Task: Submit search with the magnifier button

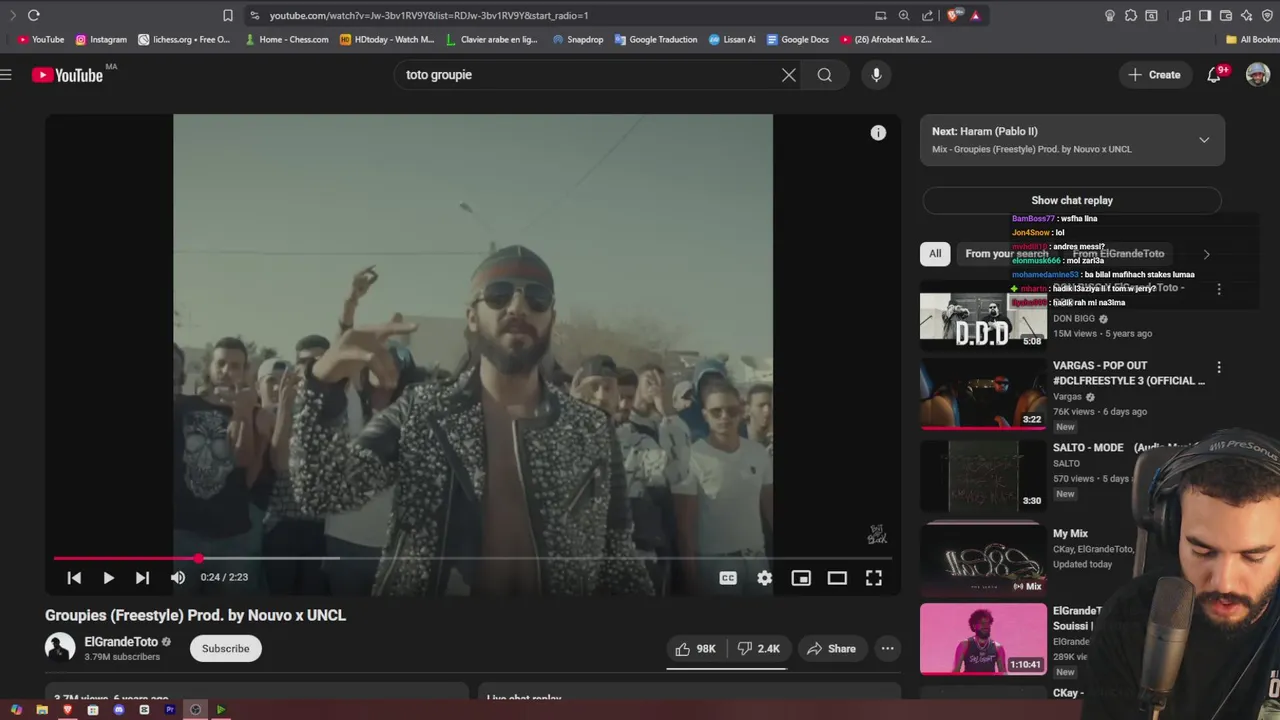Action: (x=824, y=75)
